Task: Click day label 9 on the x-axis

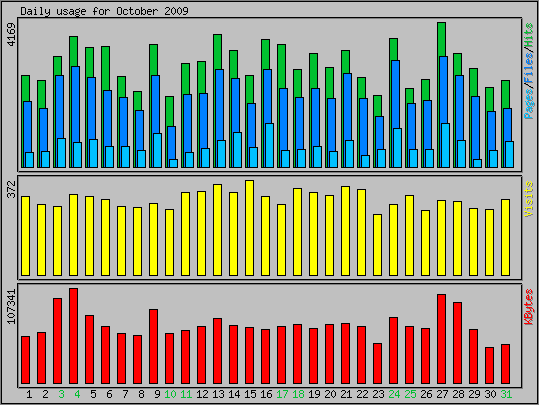Action: coord(157,394)
